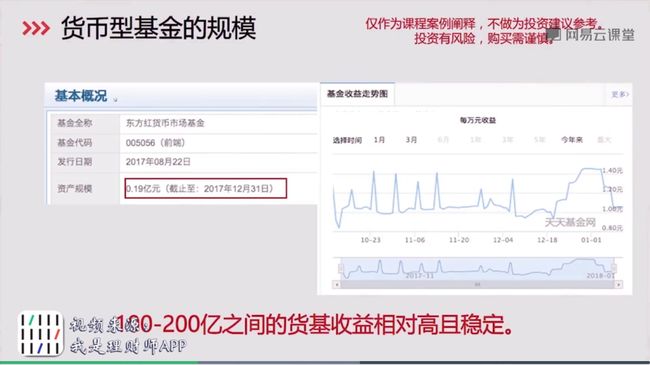The image size is (650, 365).
Task: Click the right range handle of chart navigator
Action: pos(614,268)
